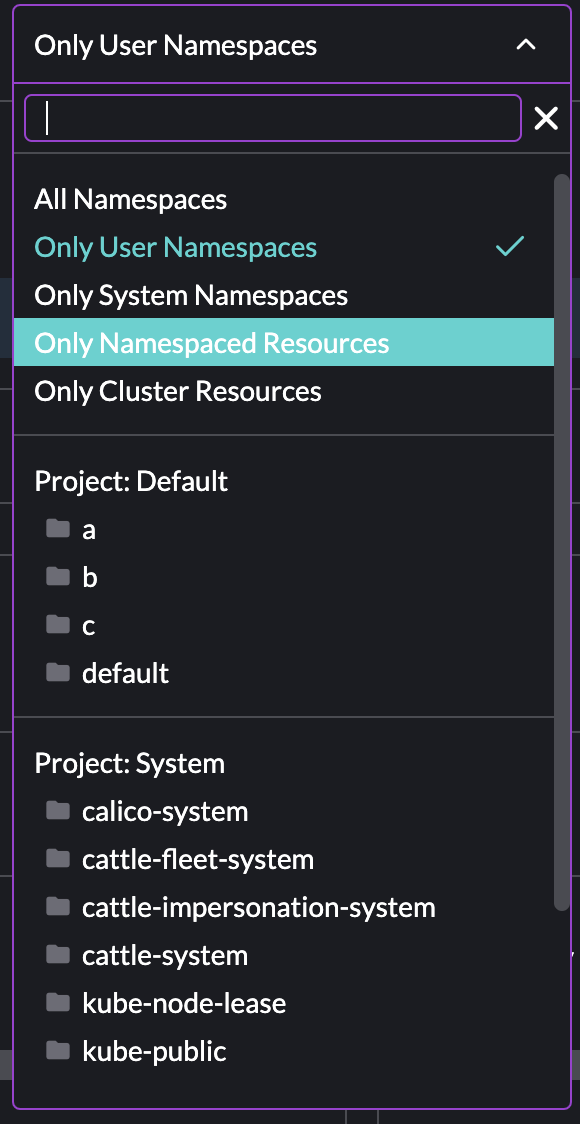Click the folder icon beside cattle-fleet-system

click(x=57, y=859)
